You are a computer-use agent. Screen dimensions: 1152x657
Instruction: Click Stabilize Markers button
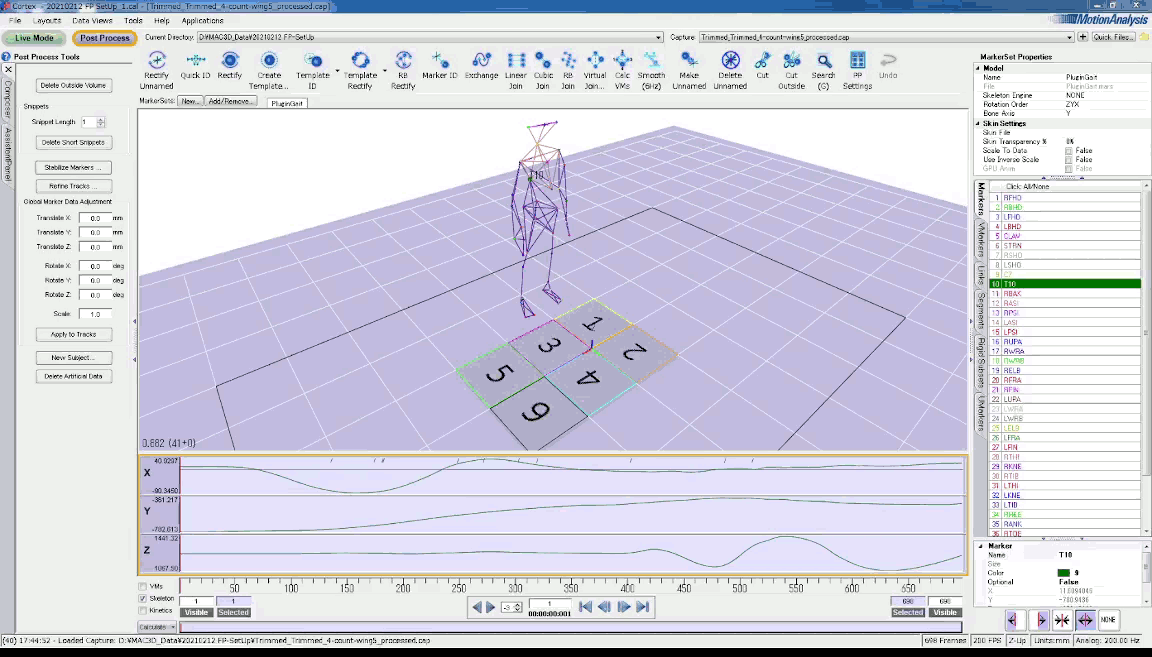(x=73, y=168)
